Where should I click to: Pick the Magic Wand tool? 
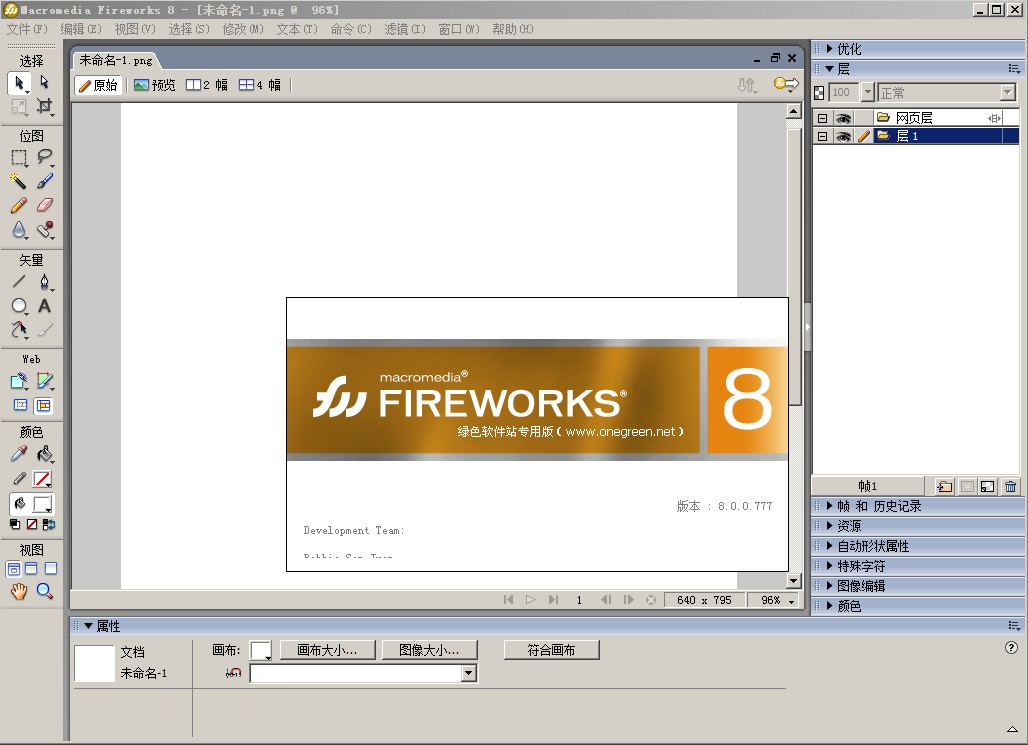(19, 181)
